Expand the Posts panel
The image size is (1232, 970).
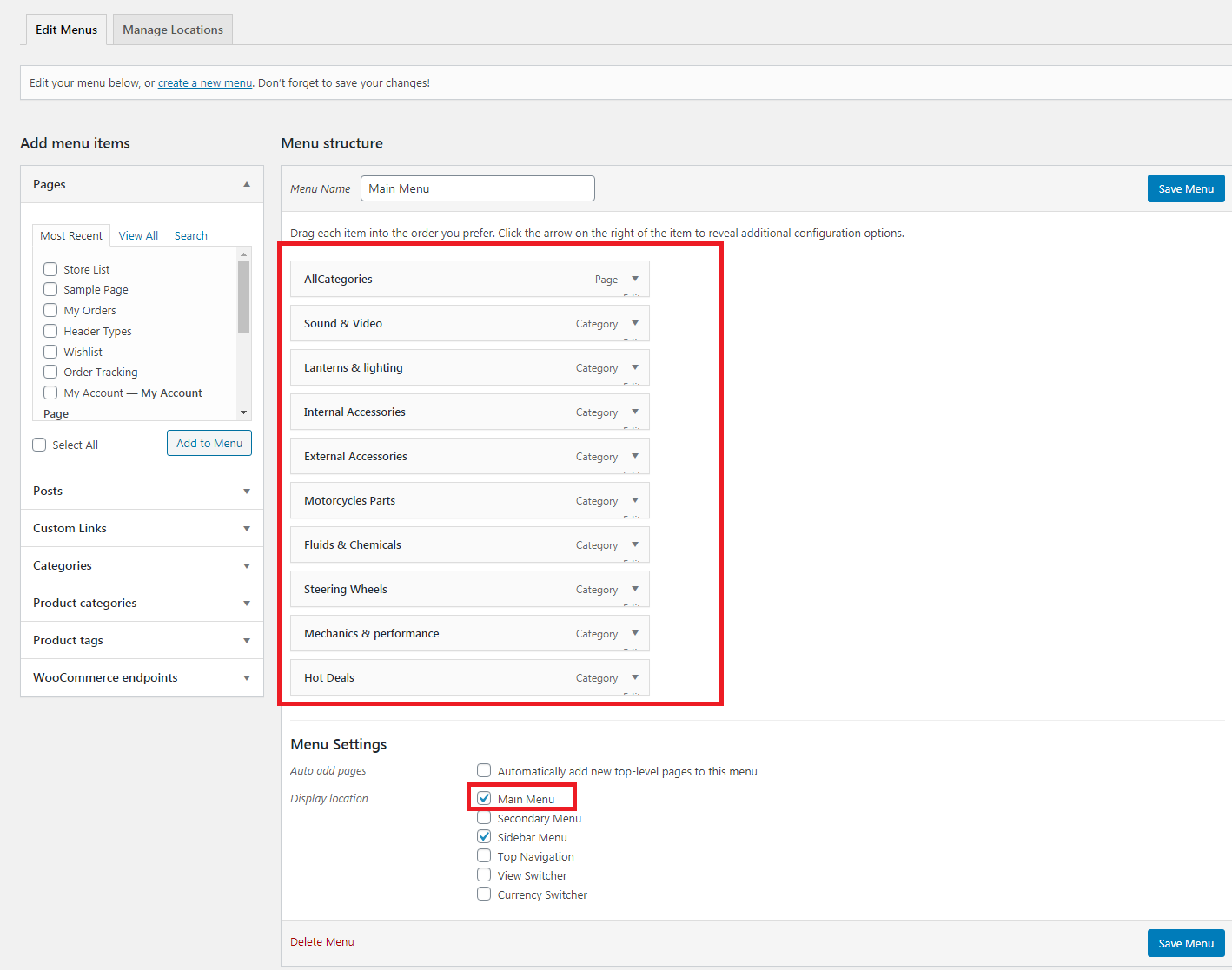tap(142, 491)
